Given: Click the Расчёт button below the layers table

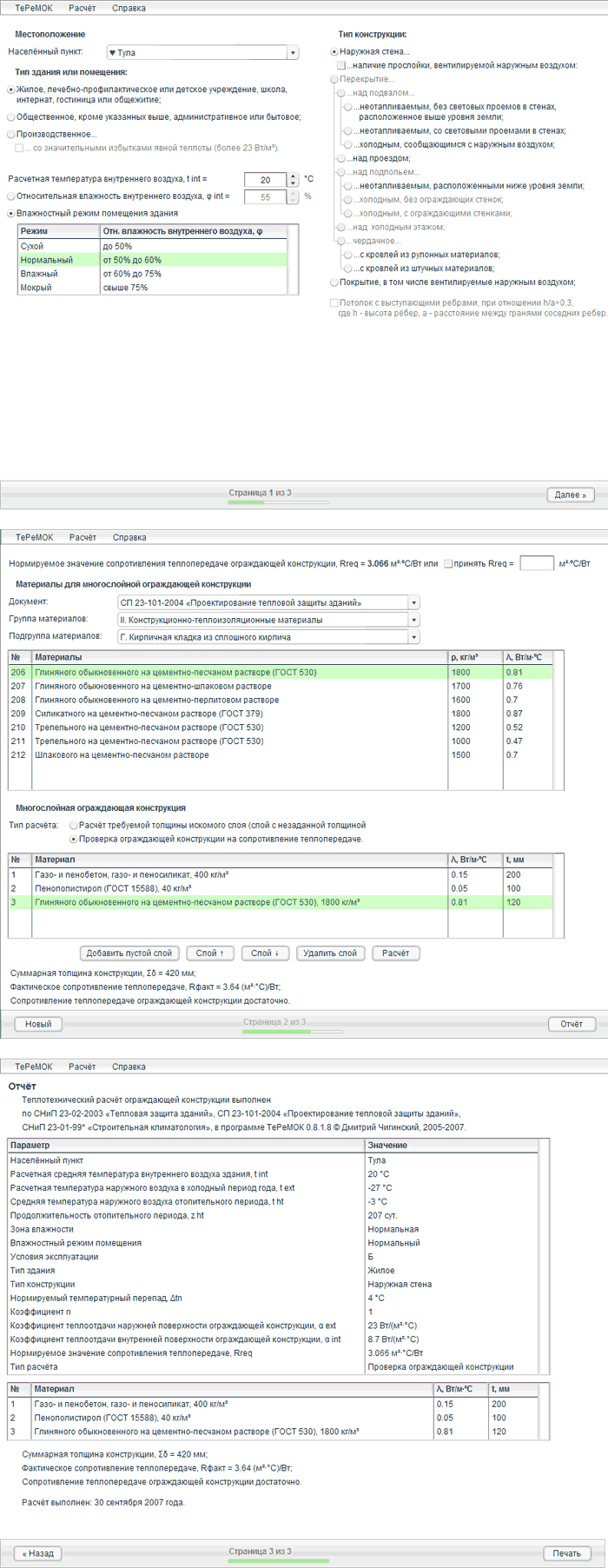Looking at the screenshot, I should (395, 953).
